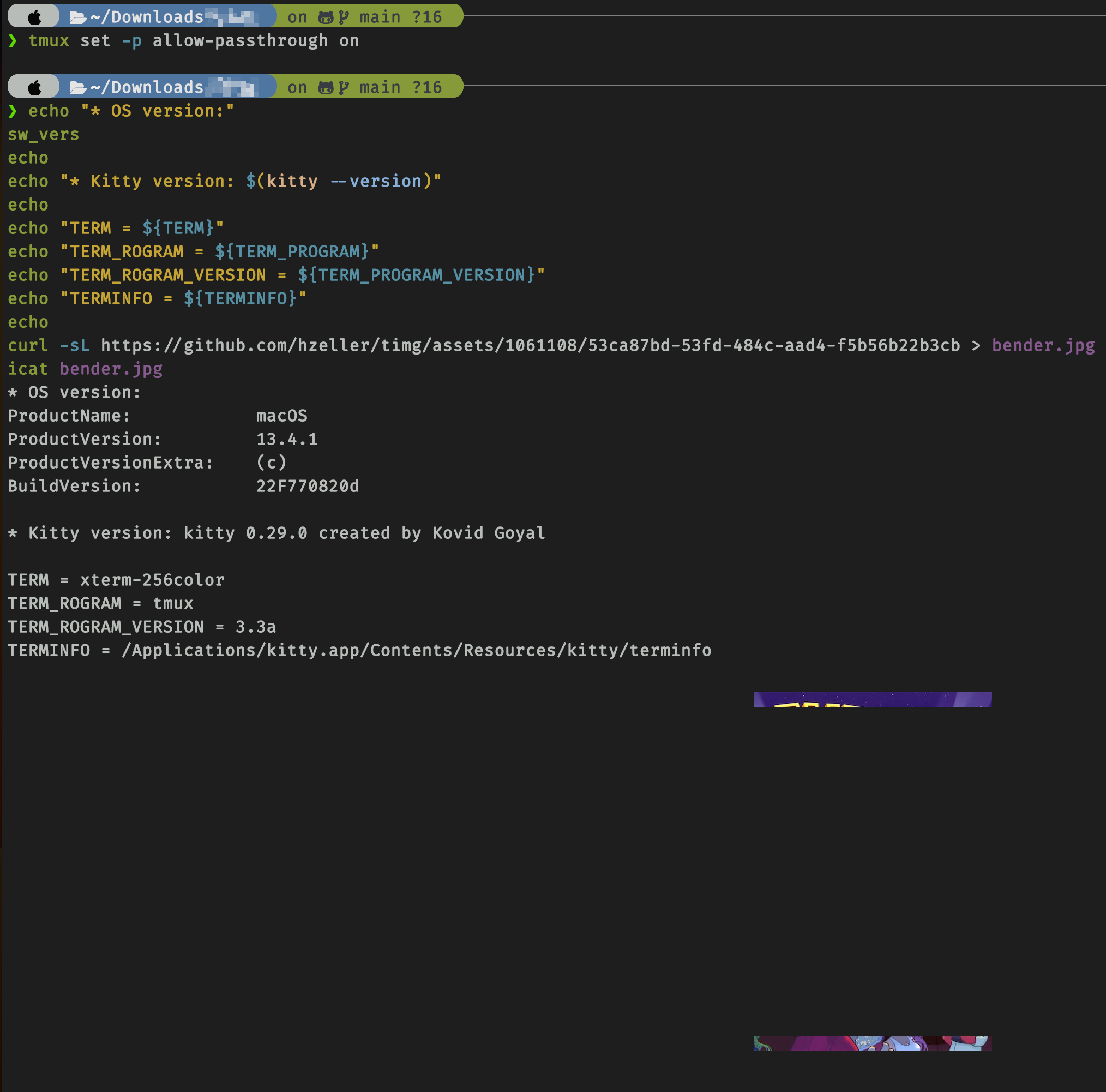Click the octocat icon in the second prompt
Screen dimensions: 1106x1092
[325, 87]
